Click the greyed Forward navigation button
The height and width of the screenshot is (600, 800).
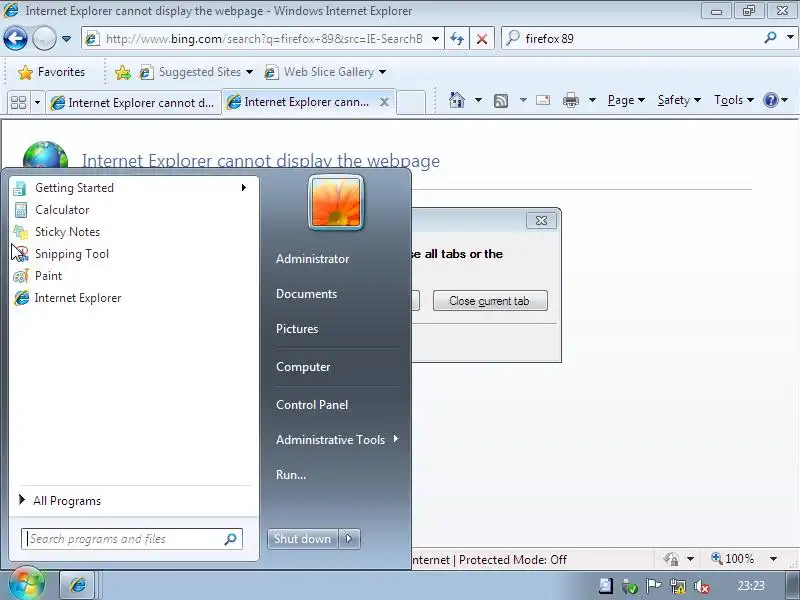click(44, 38)
